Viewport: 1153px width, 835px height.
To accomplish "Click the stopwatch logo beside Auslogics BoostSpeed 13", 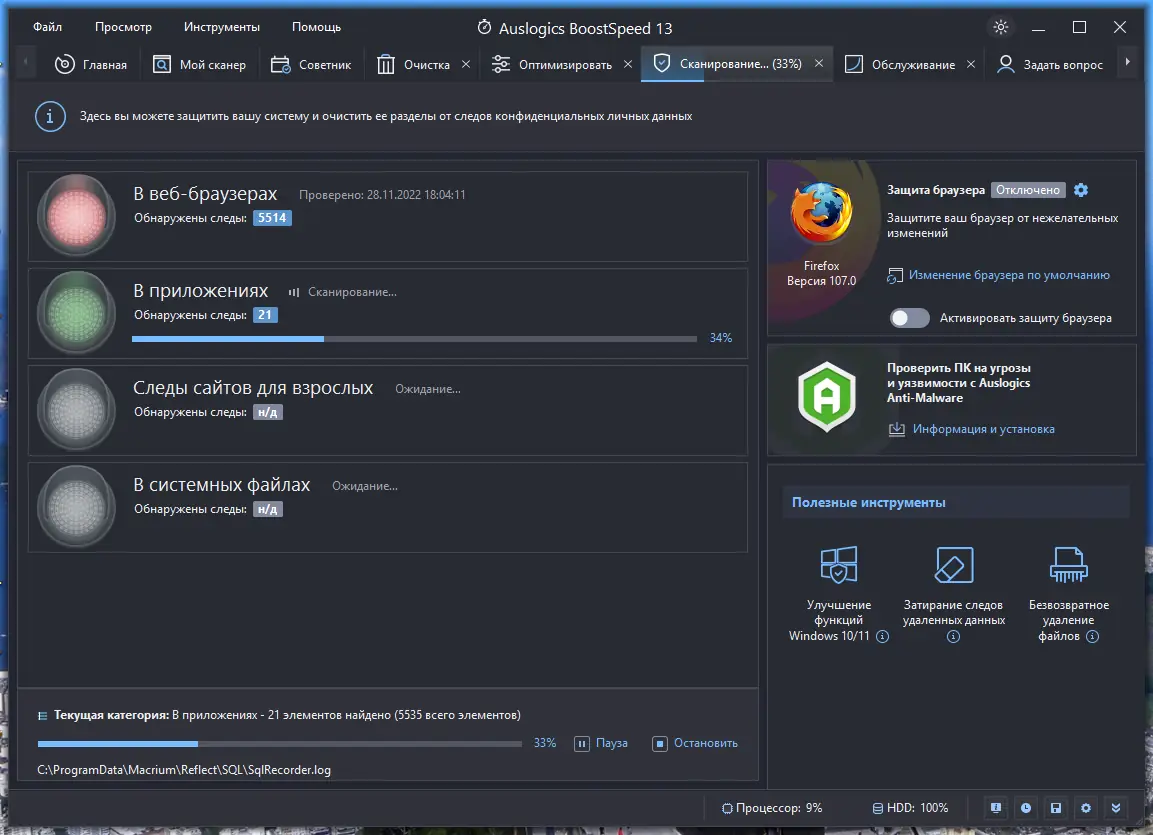I will (x=484, y=27).
